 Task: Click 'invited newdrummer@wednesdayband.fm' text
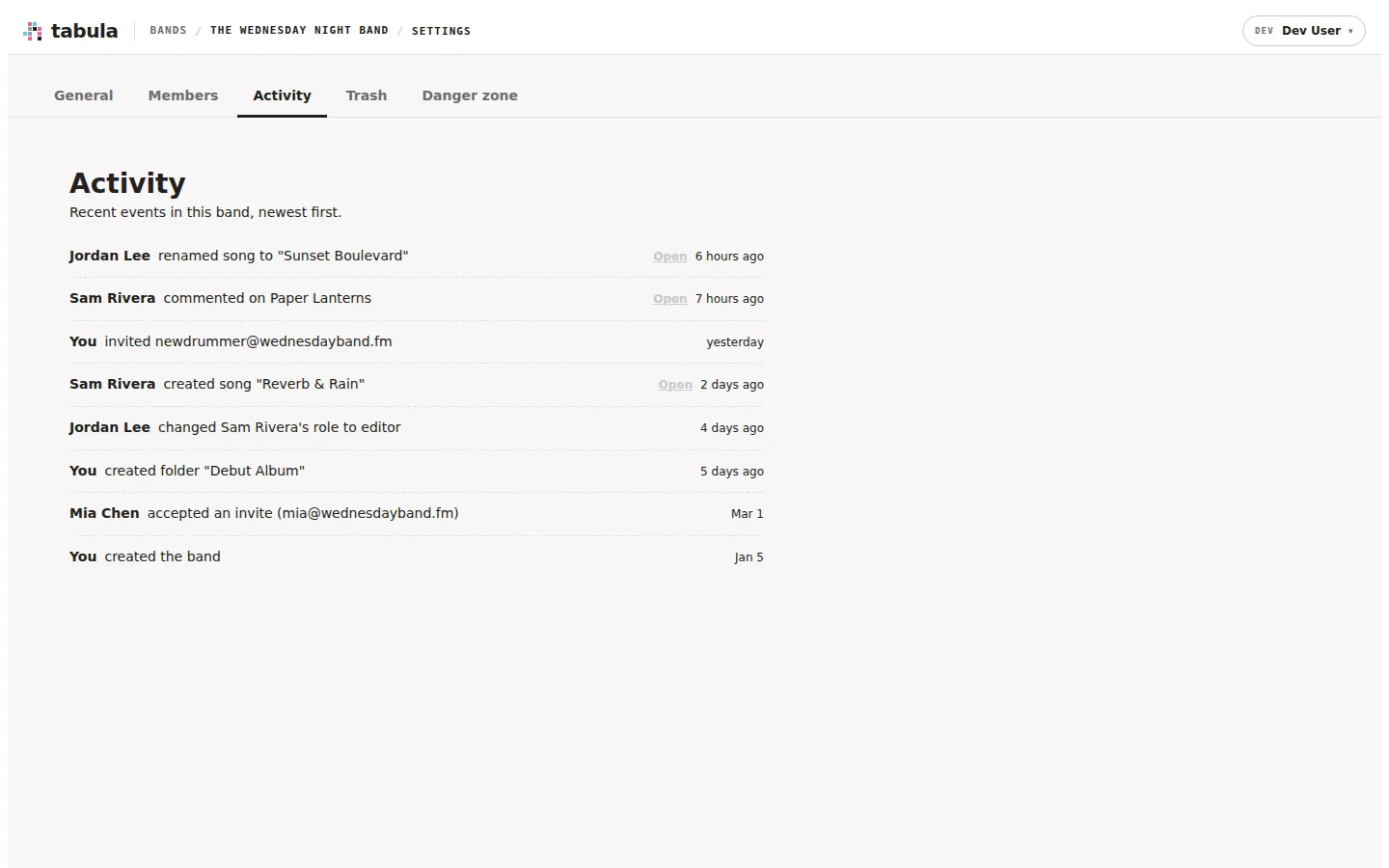[248, 341]
